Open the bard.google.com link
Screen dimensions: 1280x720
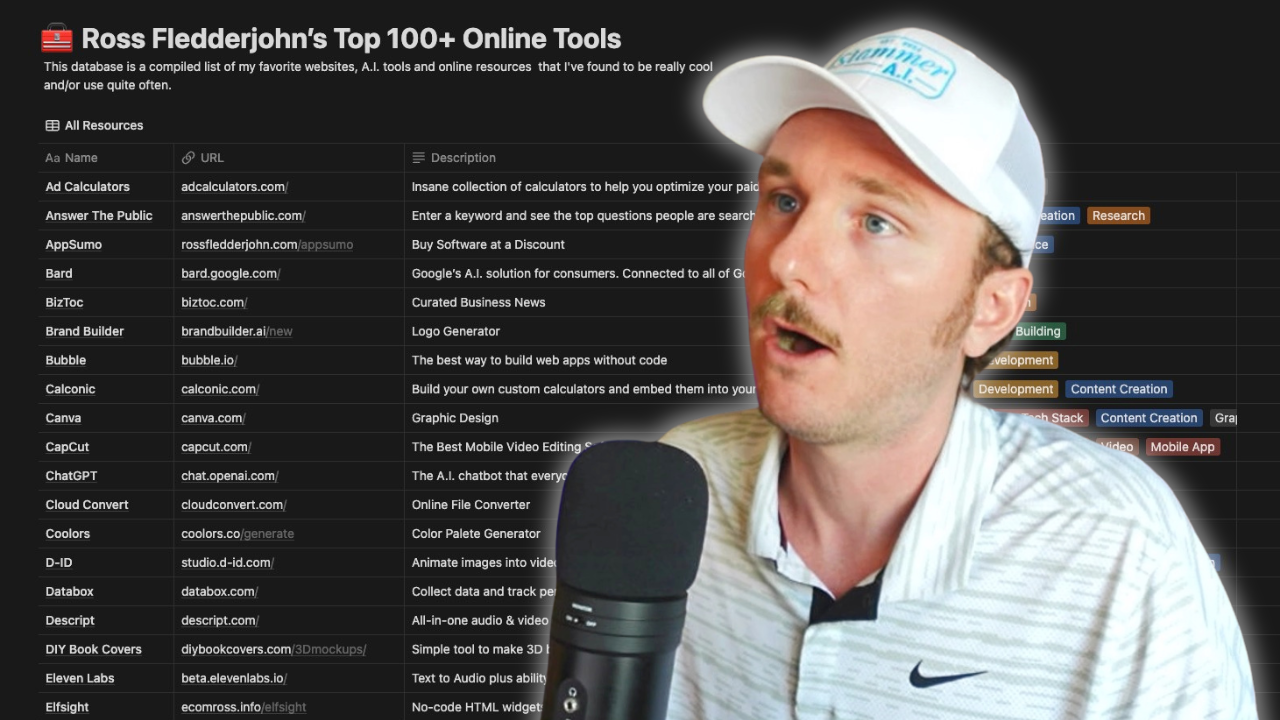click(230, 273)
